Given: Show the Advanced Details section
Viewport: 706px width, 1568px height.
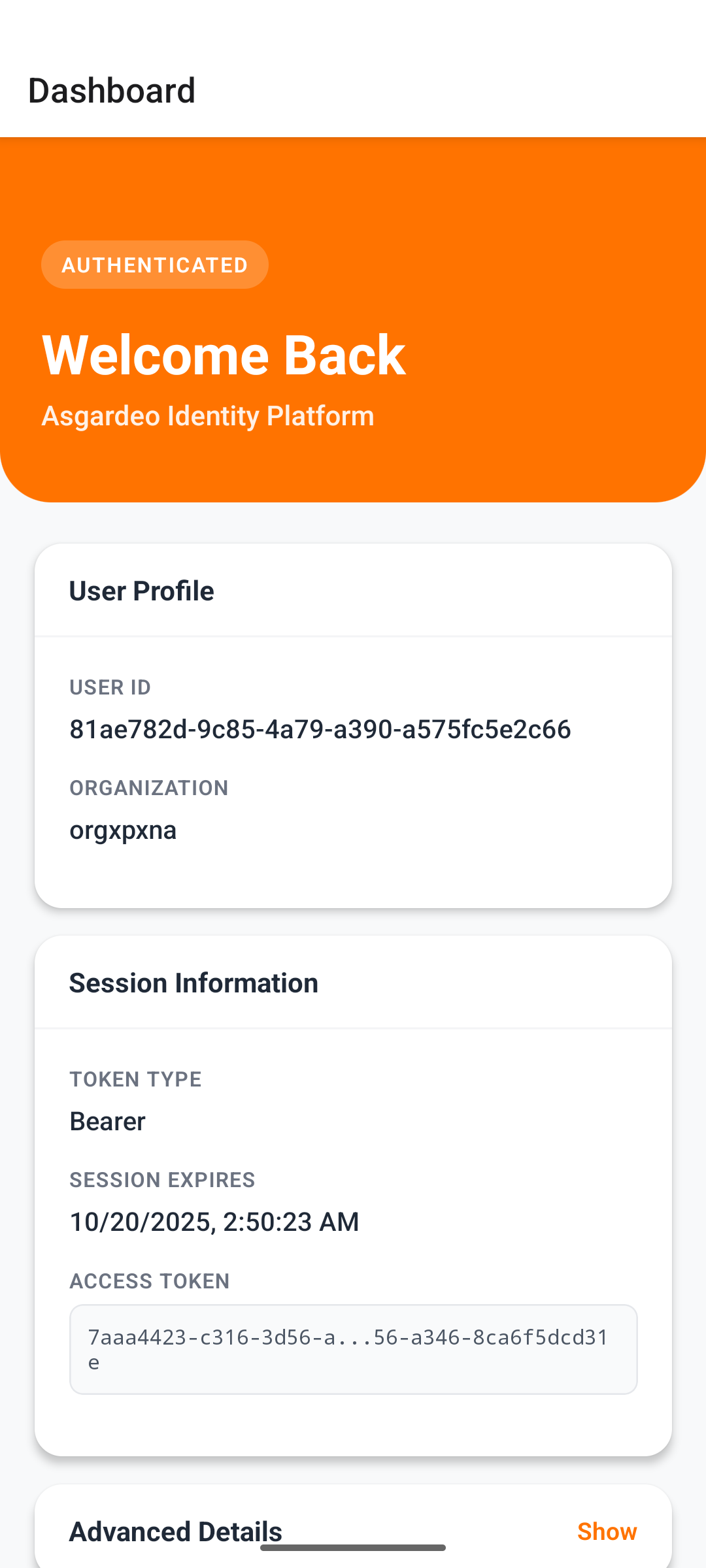Looking at the screenshot, I should 607,1531.
